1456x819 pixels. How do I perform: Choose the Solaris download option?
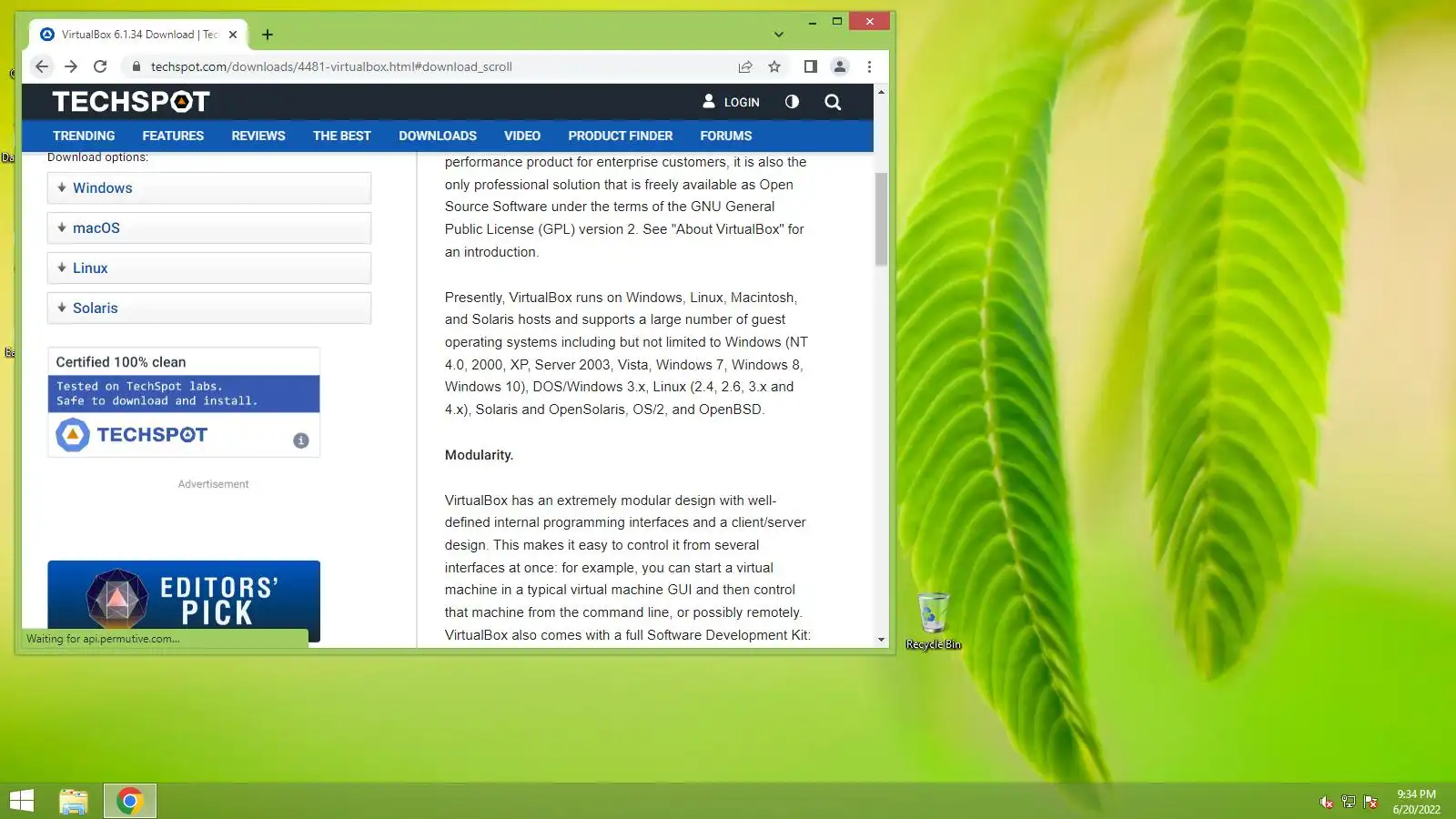209,308
